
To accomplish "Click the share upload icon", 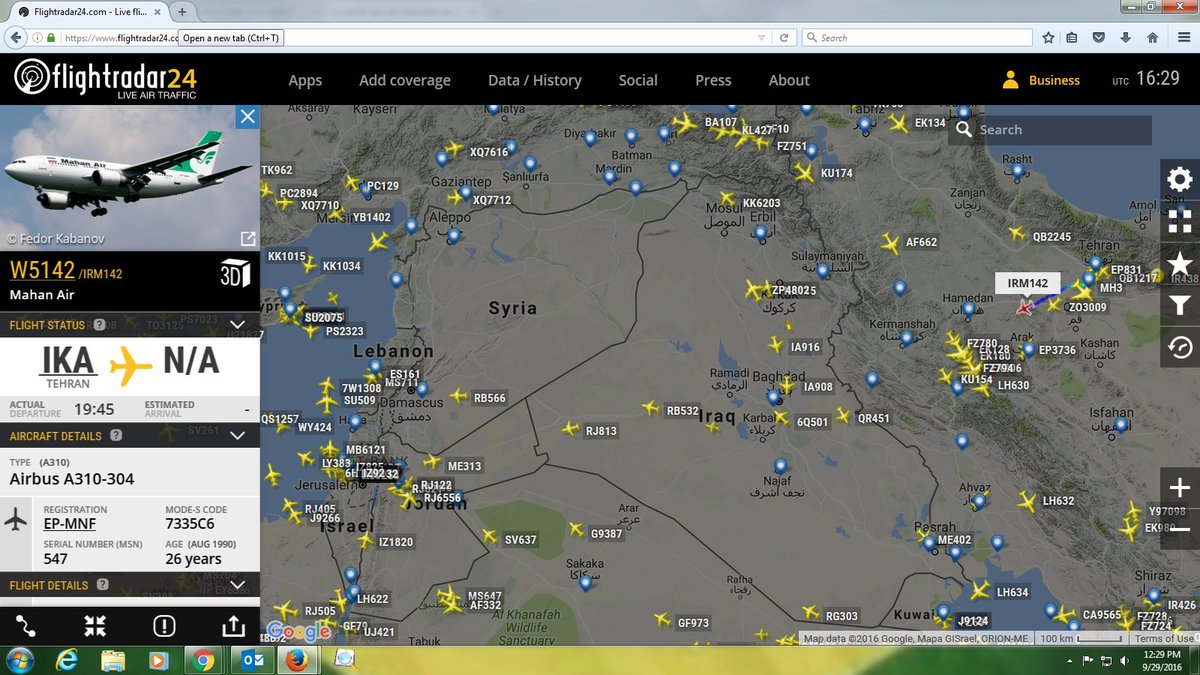I will click(232, 626).
